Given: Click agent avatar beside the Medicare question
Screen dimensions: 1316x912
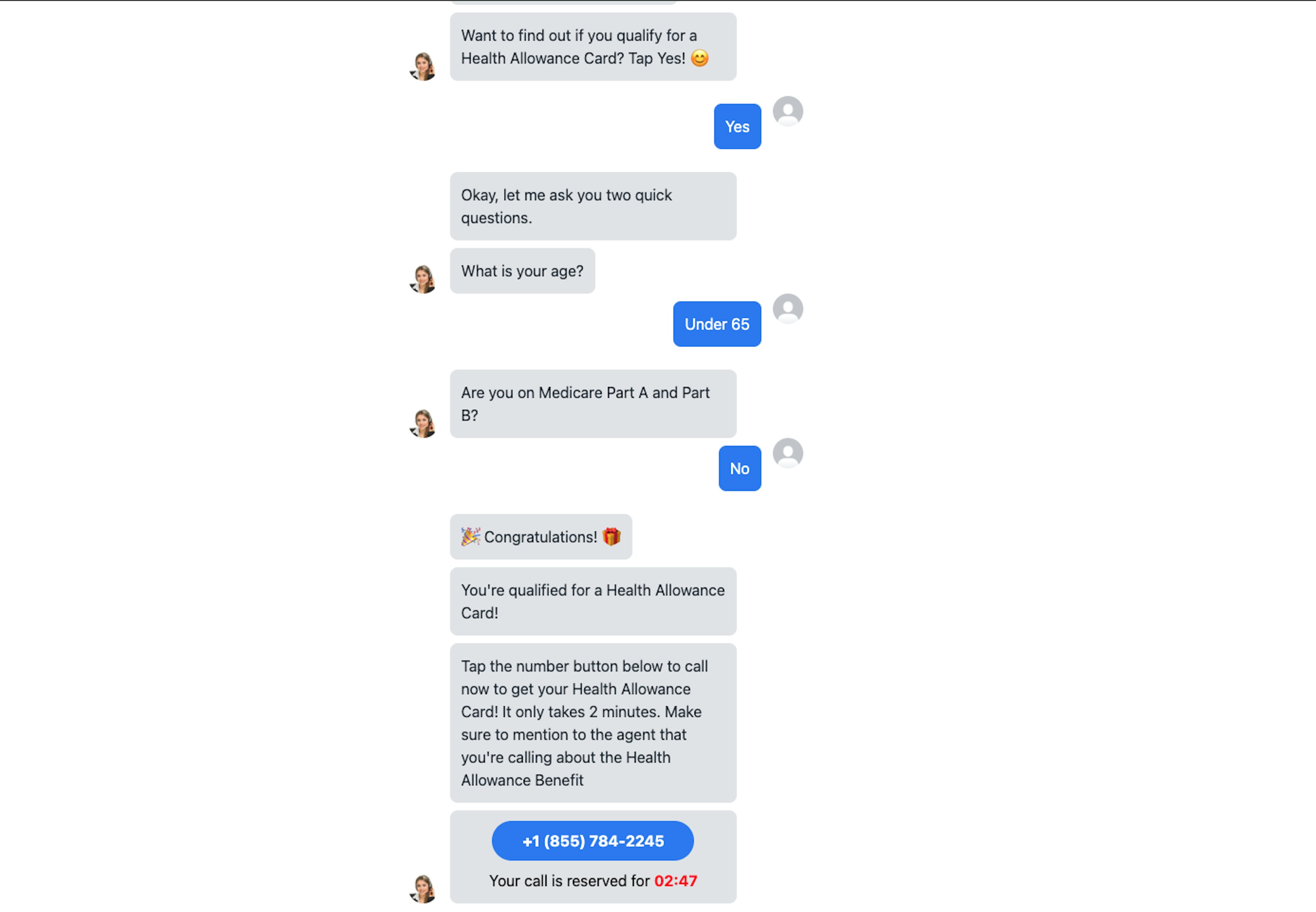Looking at the screenshot, I should tap(423, 423).
